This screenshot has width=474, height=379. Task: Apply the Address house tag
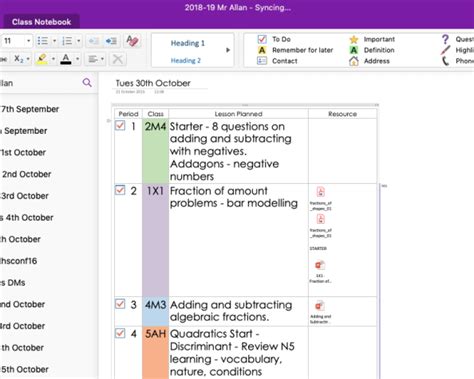tap(369, 61)
